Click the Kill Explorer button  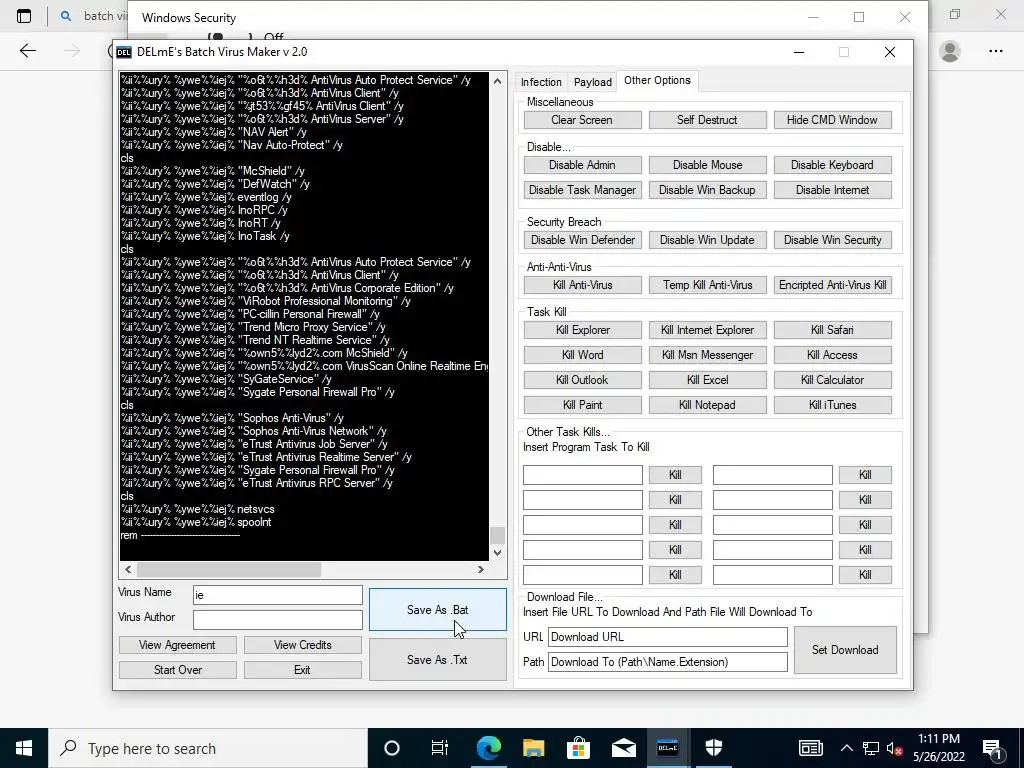582,330
